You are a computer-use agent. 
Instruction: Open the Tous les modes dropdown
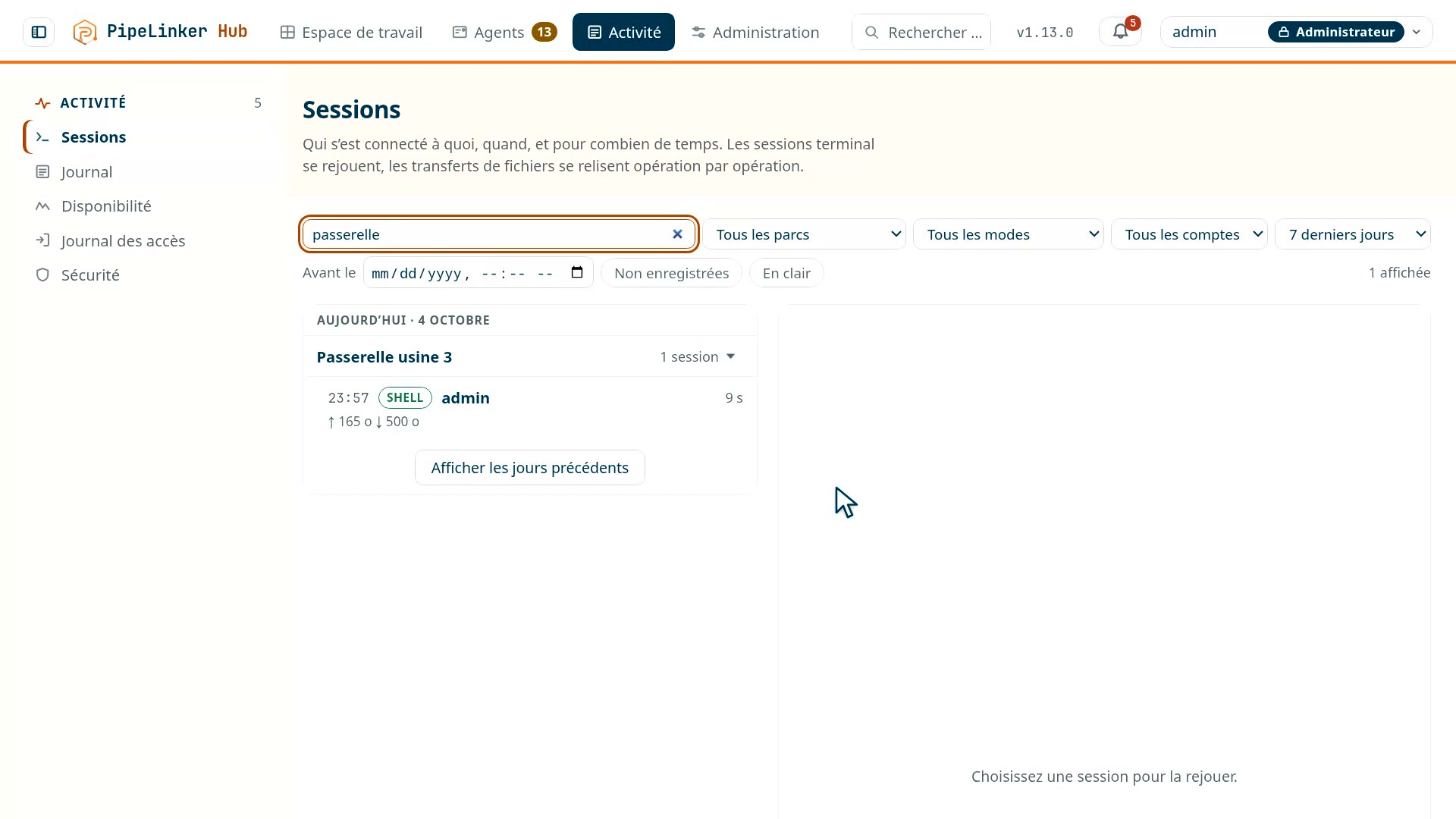tap(1009, 234)
